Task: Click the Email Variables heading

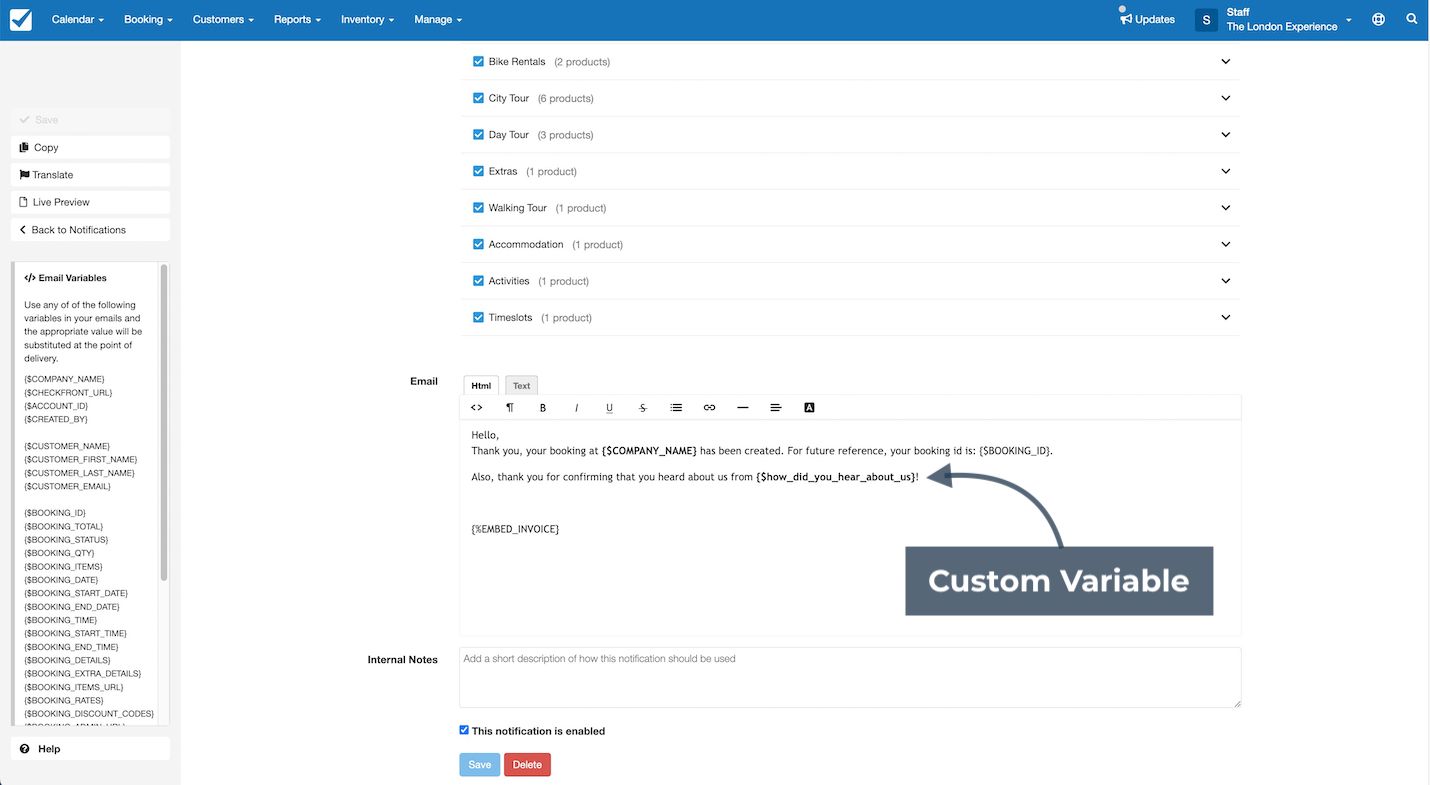Action: (66, 278)
